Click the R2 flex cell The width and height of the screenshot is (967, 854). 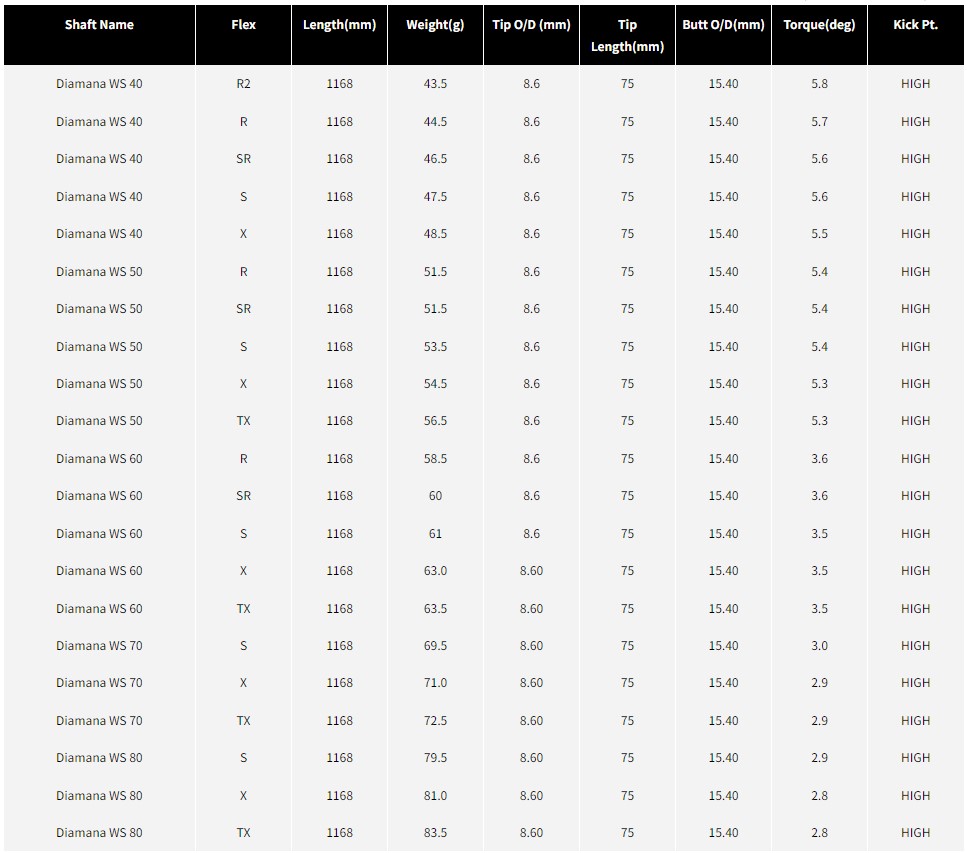point(244,84)
